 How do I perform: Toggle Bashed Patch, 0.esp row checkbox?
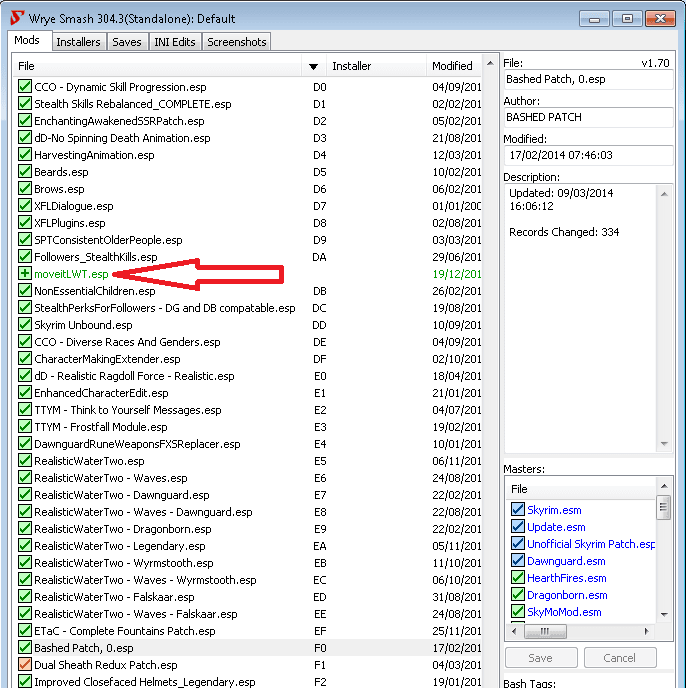(25, 647)
